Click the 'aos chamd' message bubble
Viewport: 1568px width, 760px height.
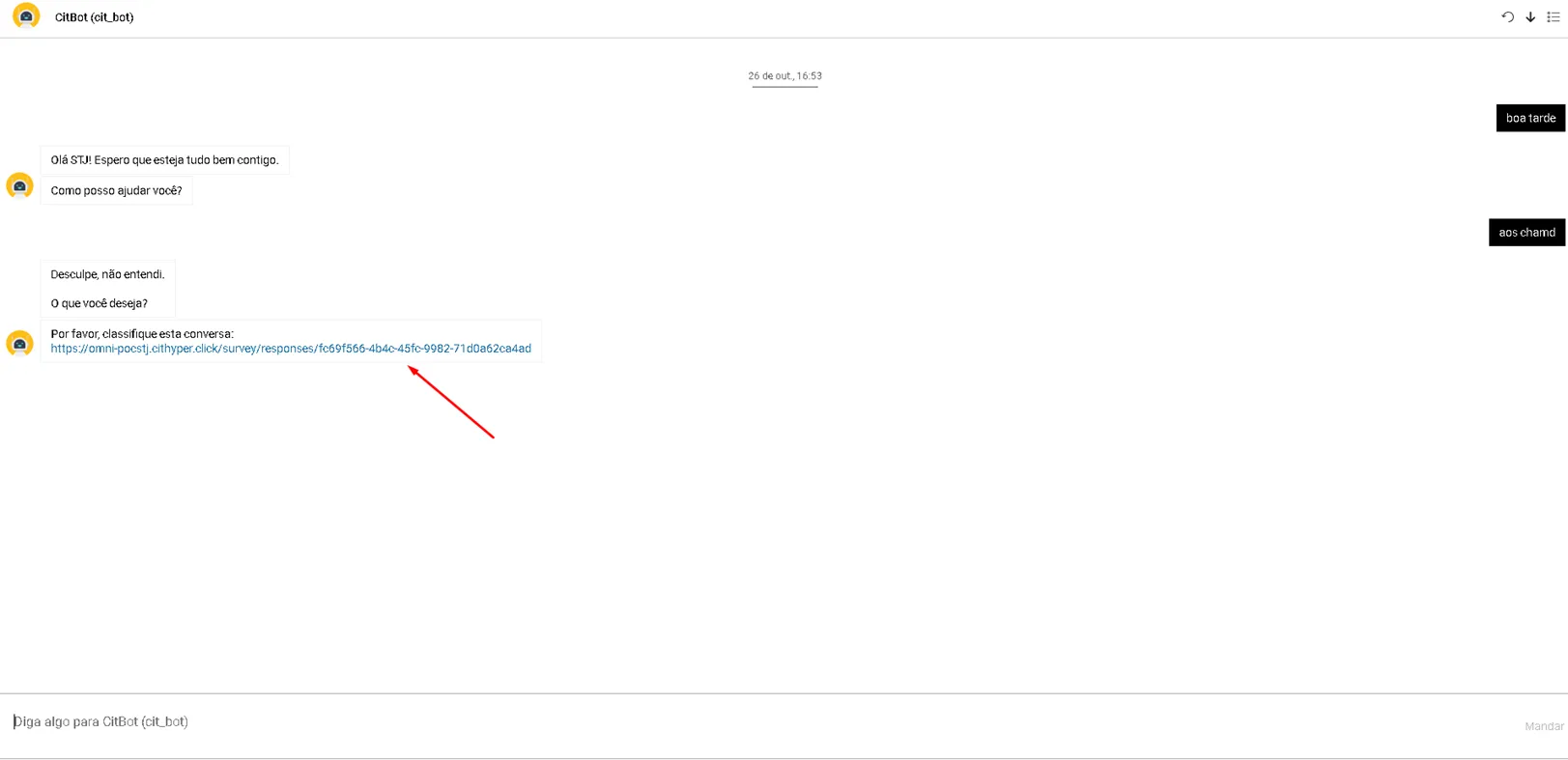[1526, 233]
